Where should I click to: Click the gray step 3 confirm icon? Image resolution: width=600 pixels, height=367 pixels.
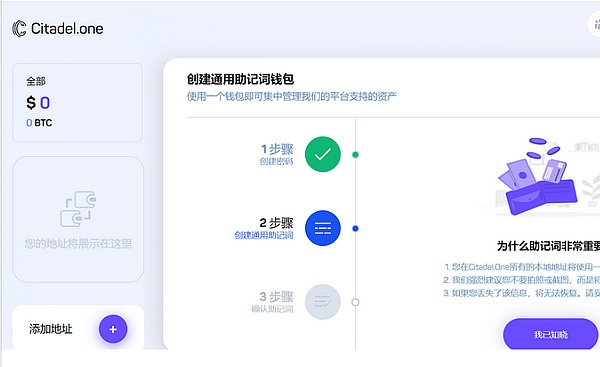click(323, 302)
